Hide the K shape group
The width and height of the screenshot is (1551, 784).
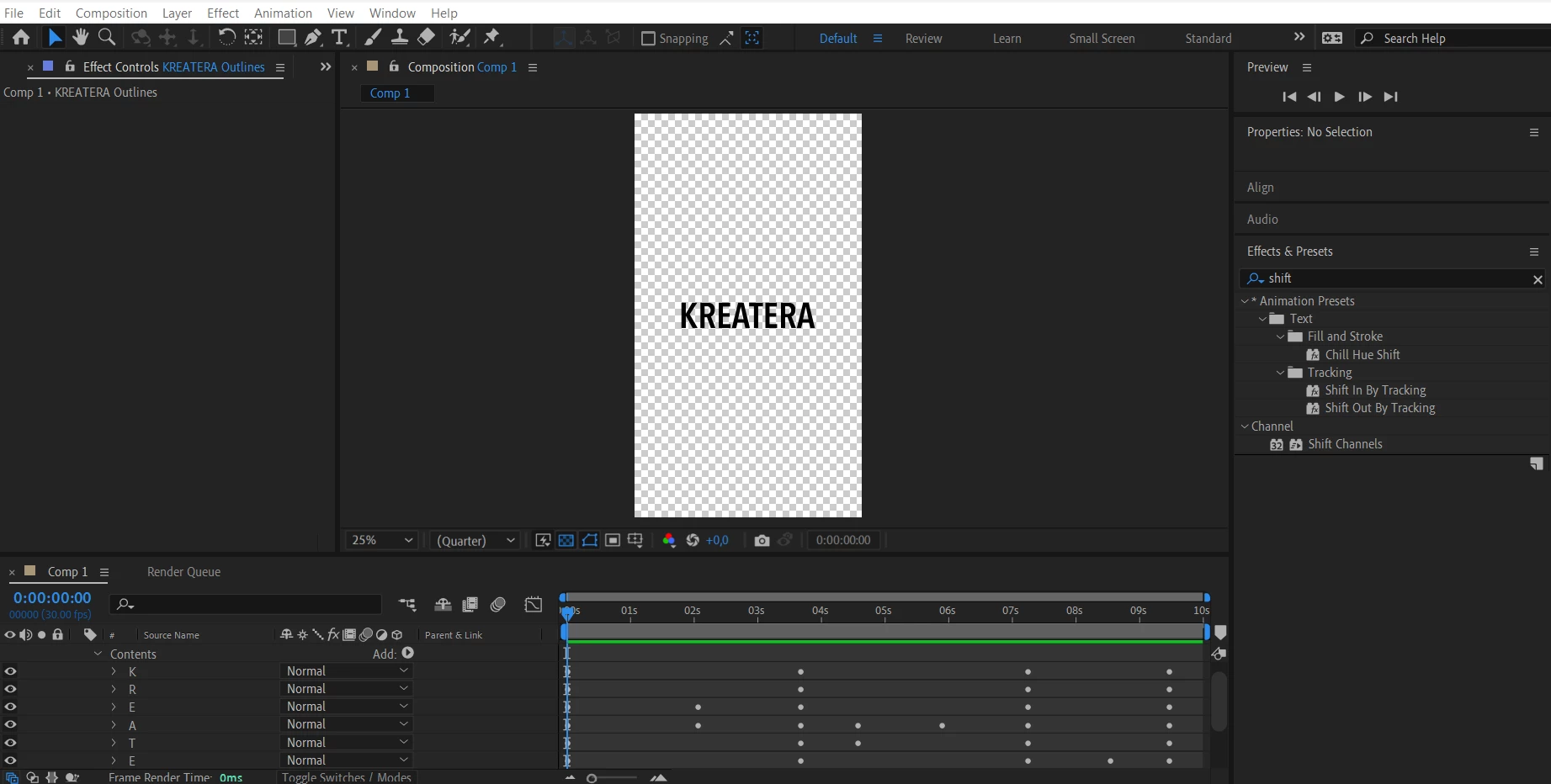click(10, 671)
